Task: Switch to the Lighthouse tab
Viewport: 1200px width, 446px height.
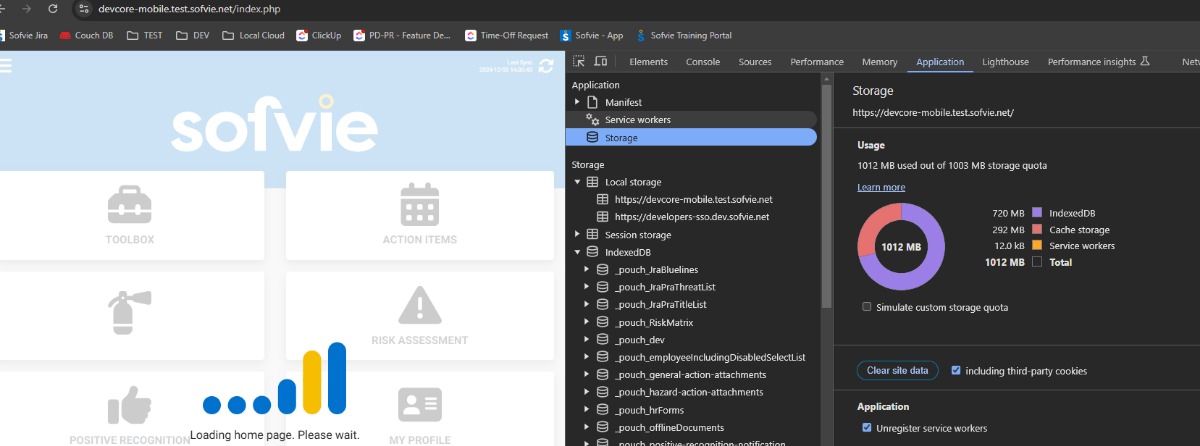Action: (x=1005, y=62)
